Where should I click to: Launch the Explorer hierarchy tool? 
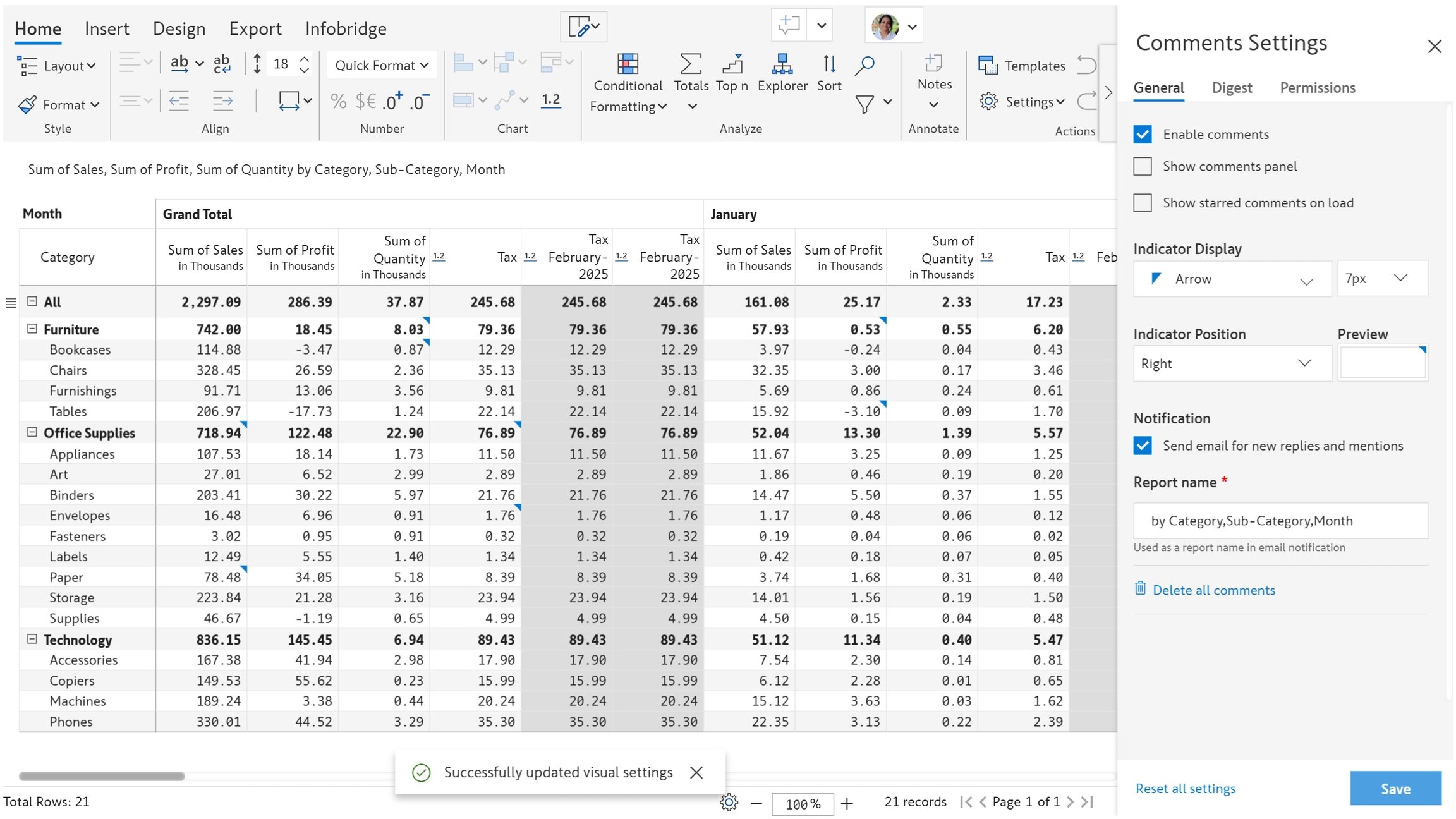[782, 64]
